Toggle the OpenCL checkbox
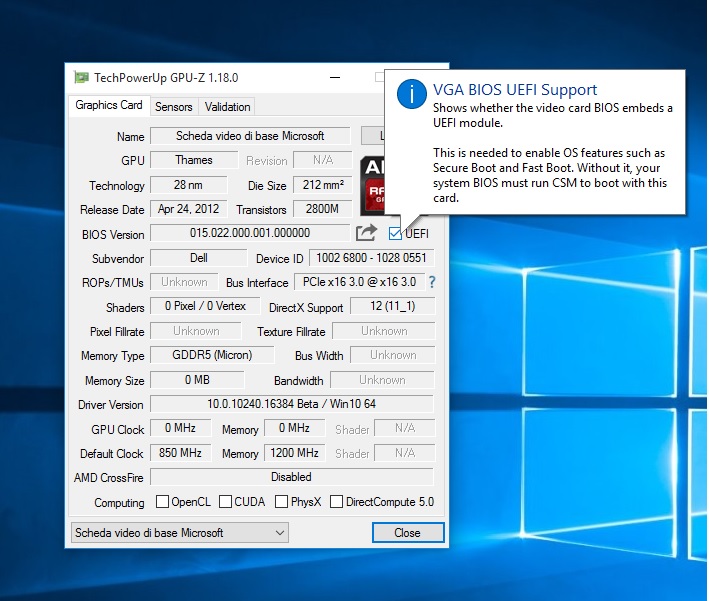This screenshot has height=601, width=709. pos(162,502)
